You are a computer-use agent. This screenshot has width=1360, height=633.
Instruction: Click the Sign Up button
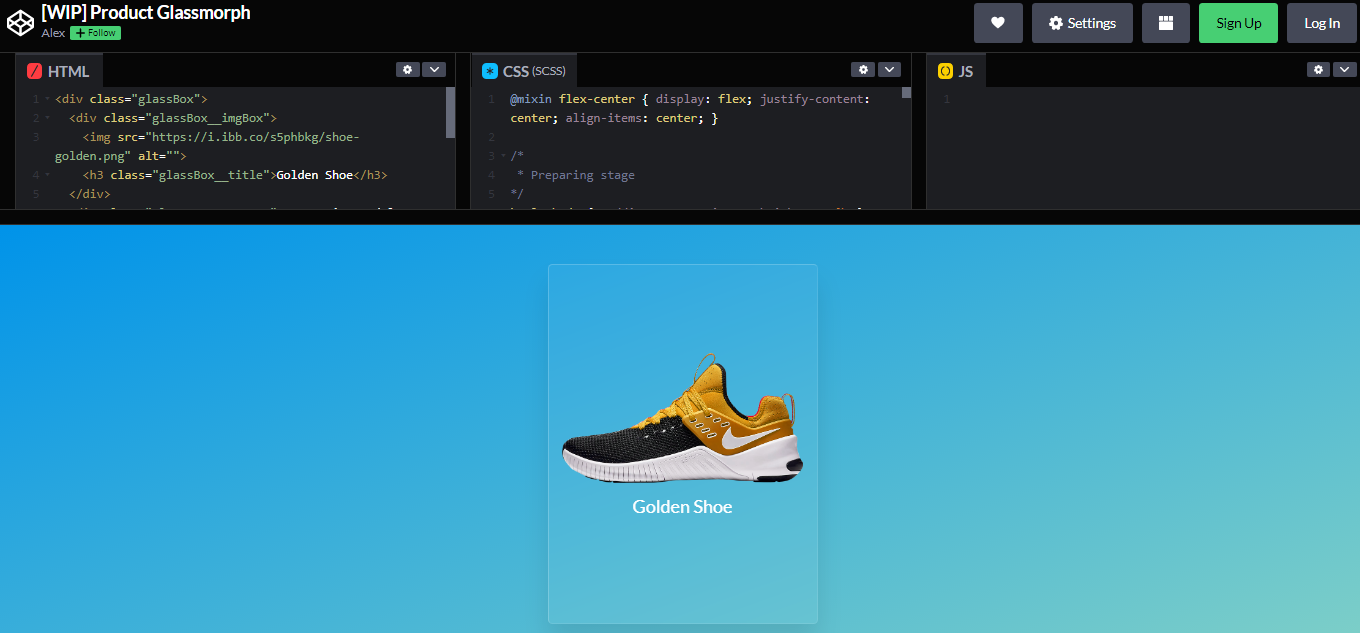[x=1238, y=22]
